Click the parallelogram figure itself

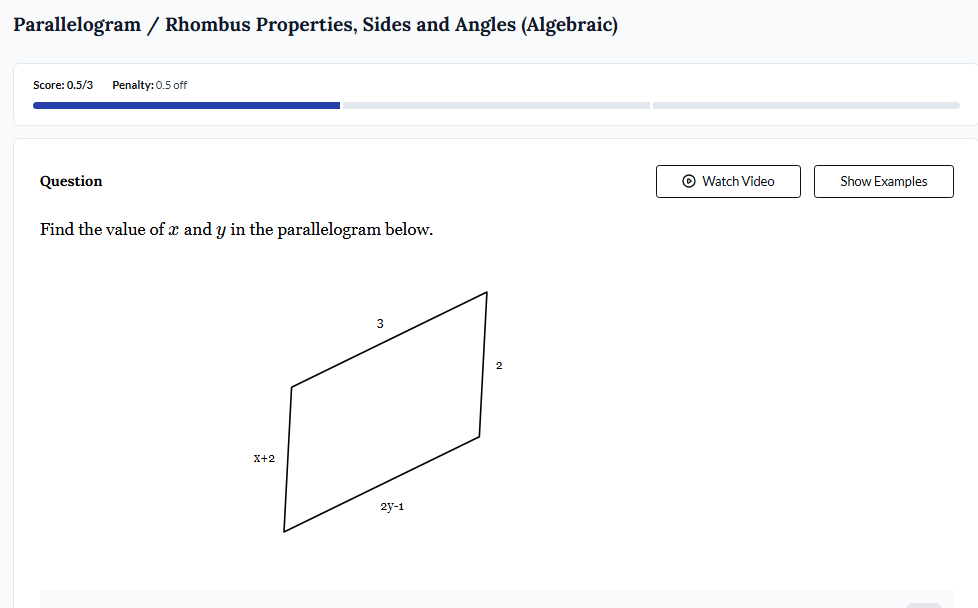(385, 410)
